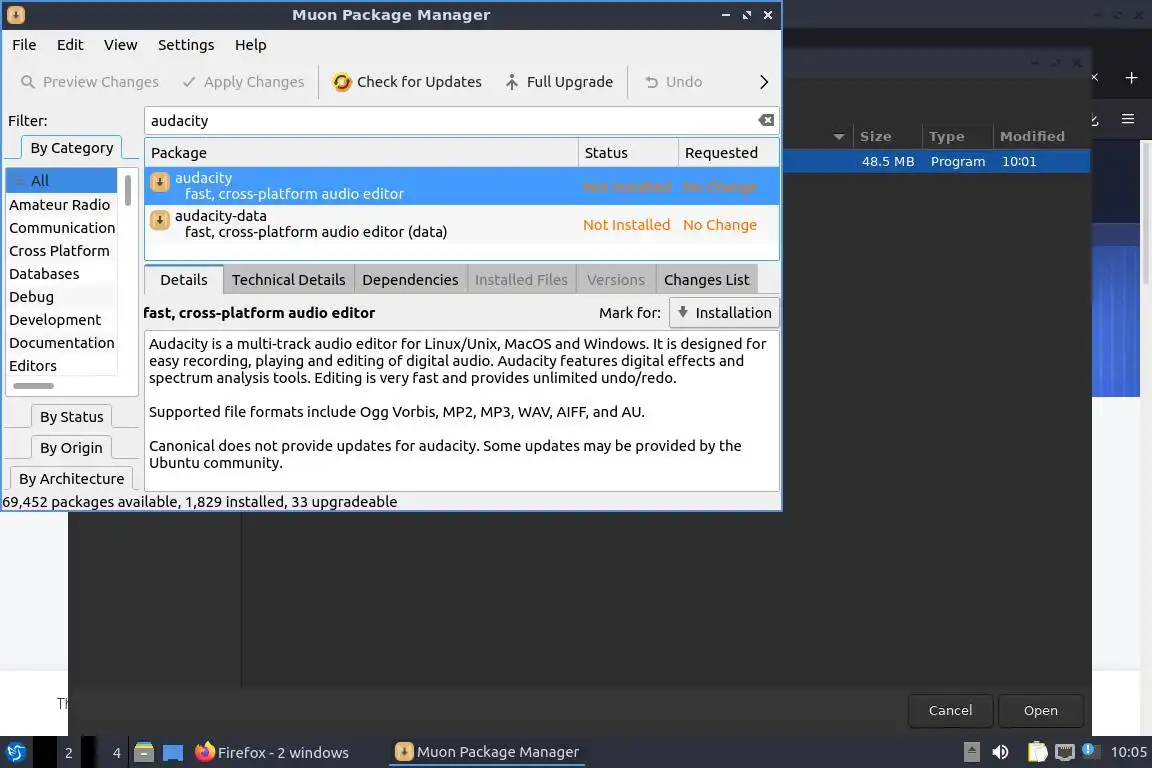Select the Communication category
Screen dimensions: 1152x768
click(62, 228)
